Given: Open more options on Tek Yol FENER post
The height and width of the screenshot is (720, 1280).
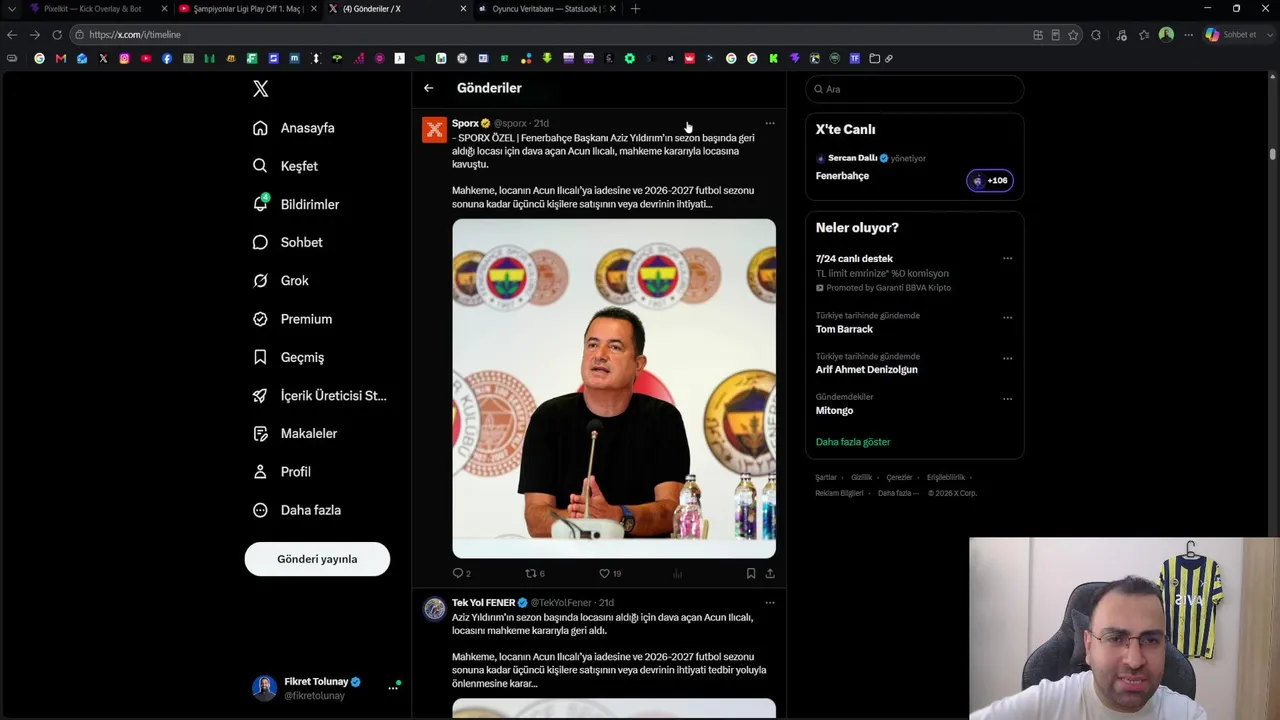Looking at the screenshot, I should (770, 603).
